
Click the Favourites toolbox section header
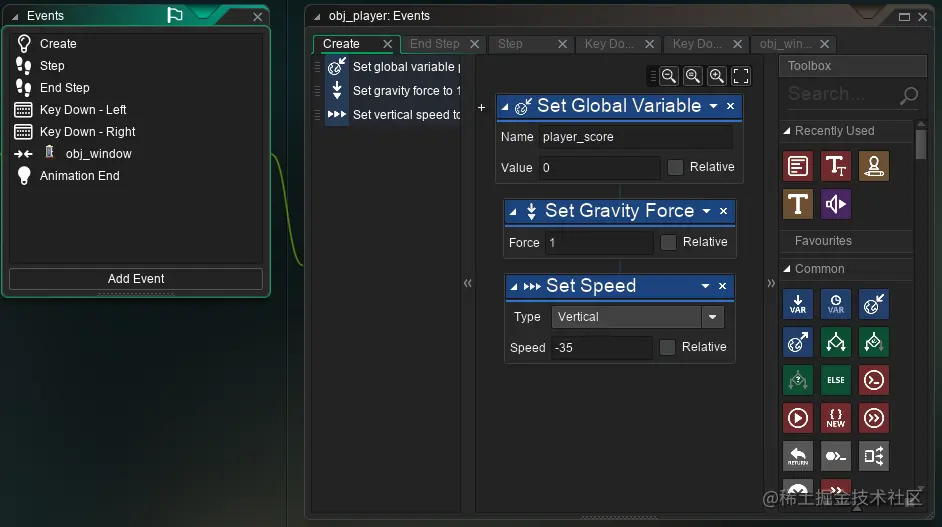click(x=847, y=241)
